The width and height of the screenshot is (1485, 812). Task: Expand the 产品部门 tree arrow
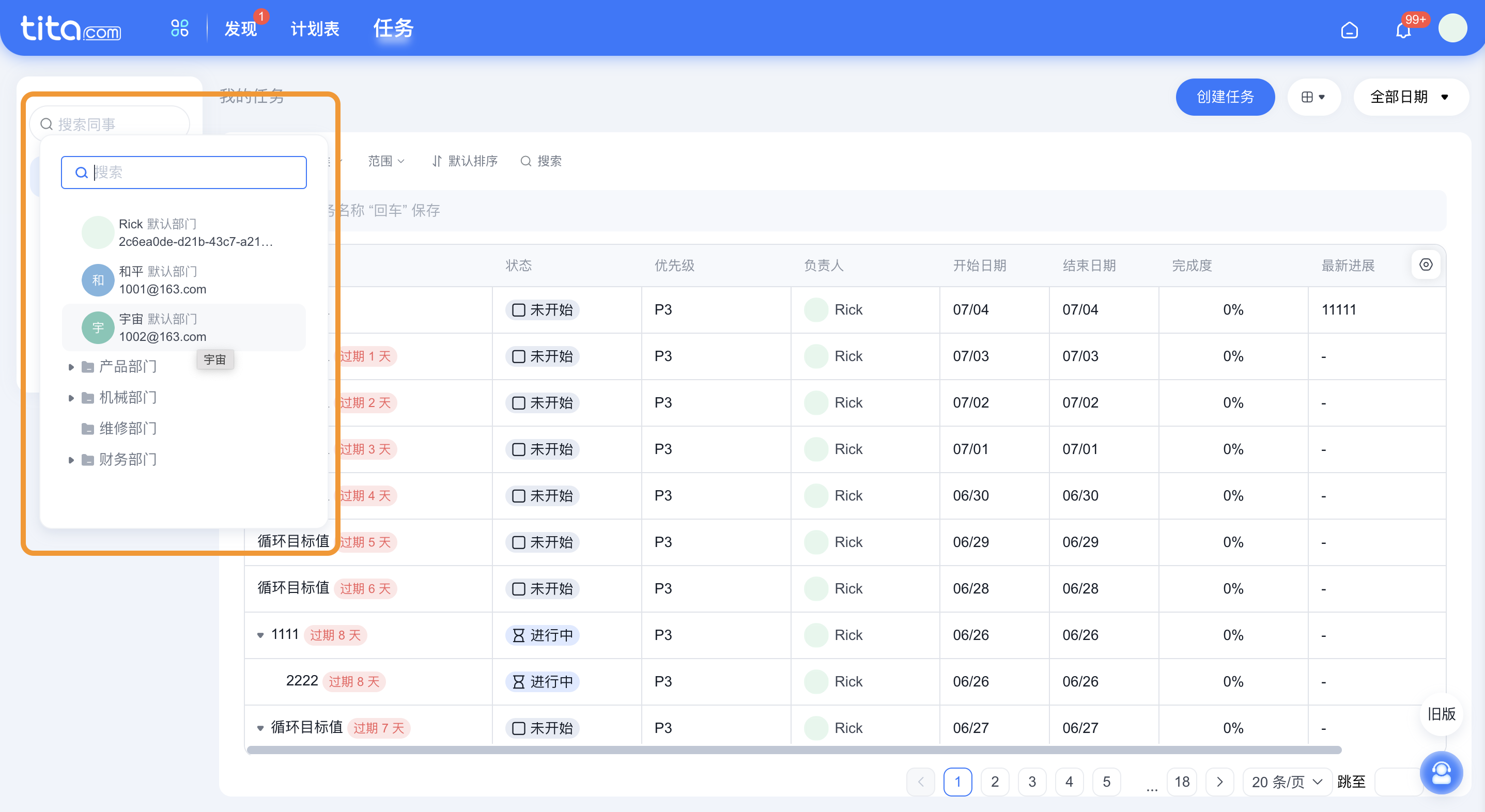[x=71, y=367]
